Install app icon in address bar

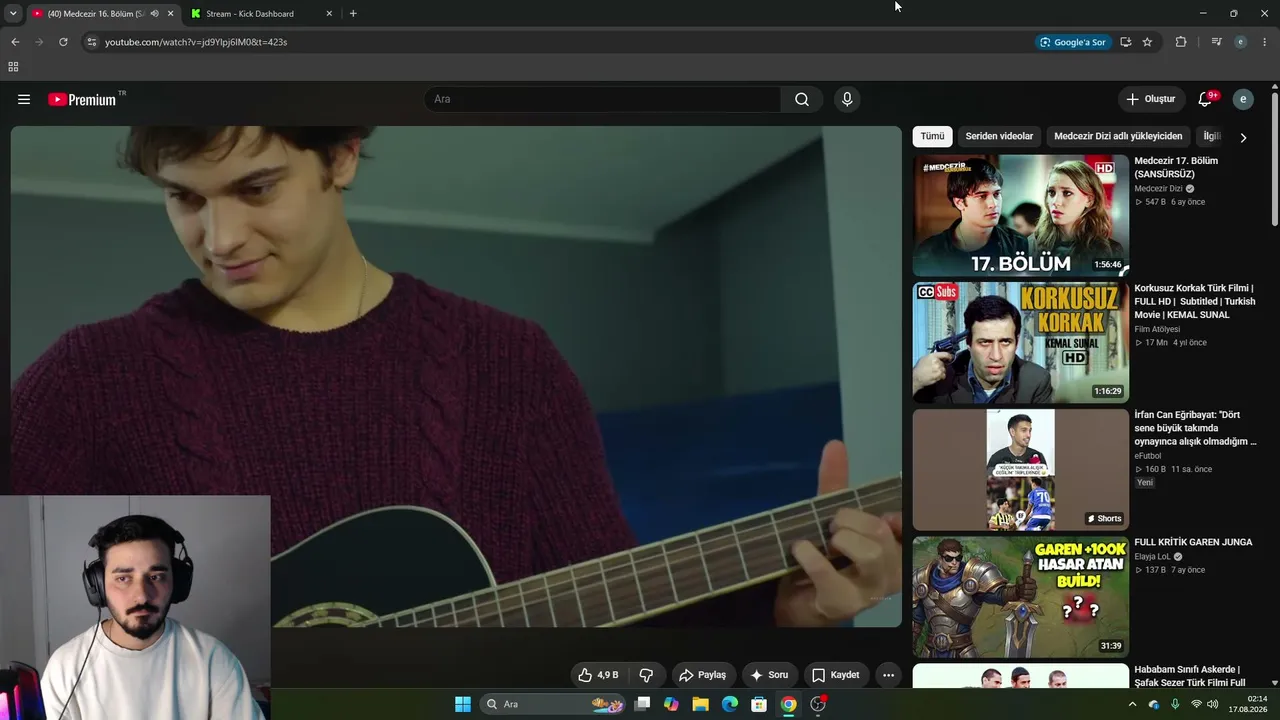pos(1125,42)
